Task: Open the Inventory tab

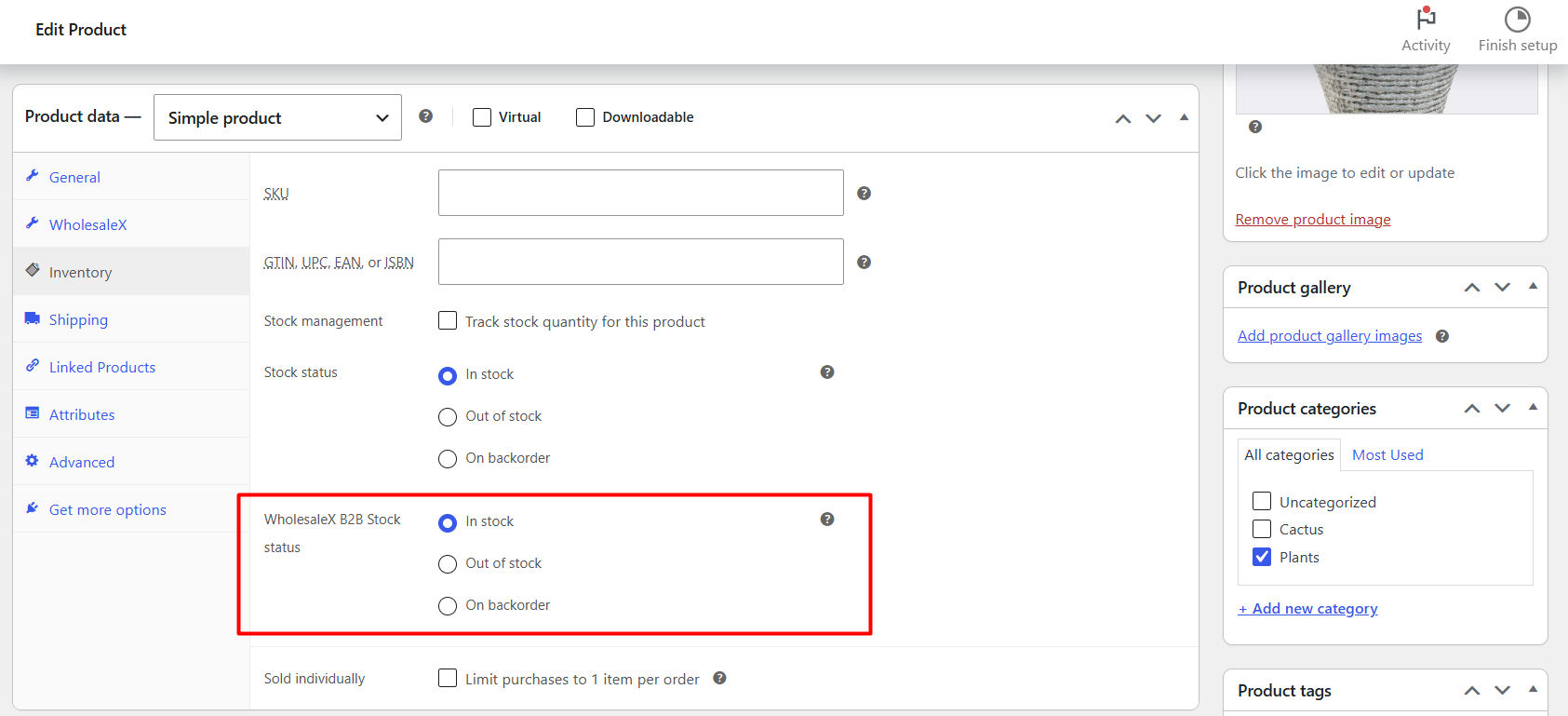Action: pyautogui.click(x=131, y=272)
